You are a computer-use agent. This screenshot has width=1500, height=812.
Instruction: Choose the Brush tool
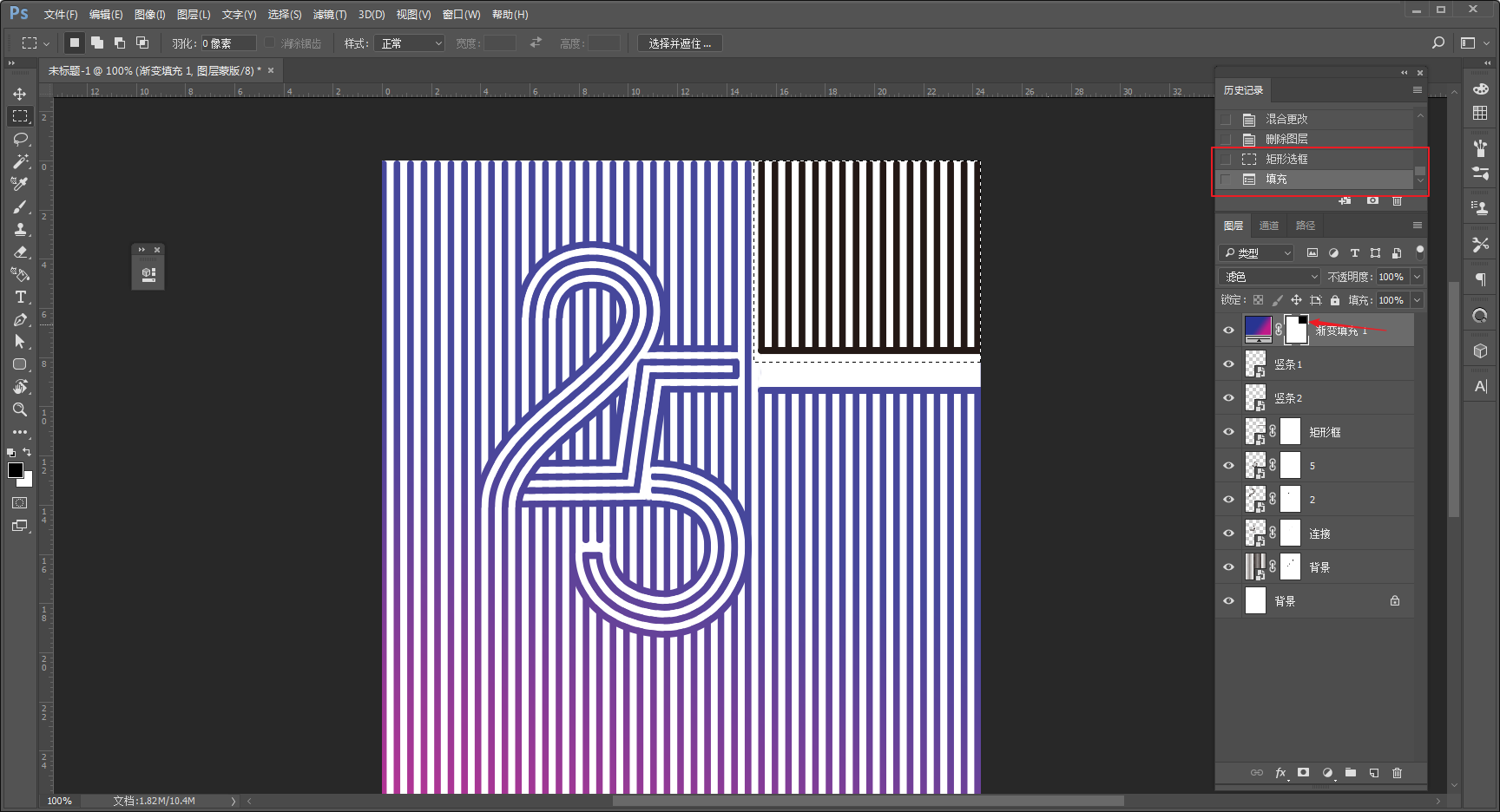[x=20, y=206]
